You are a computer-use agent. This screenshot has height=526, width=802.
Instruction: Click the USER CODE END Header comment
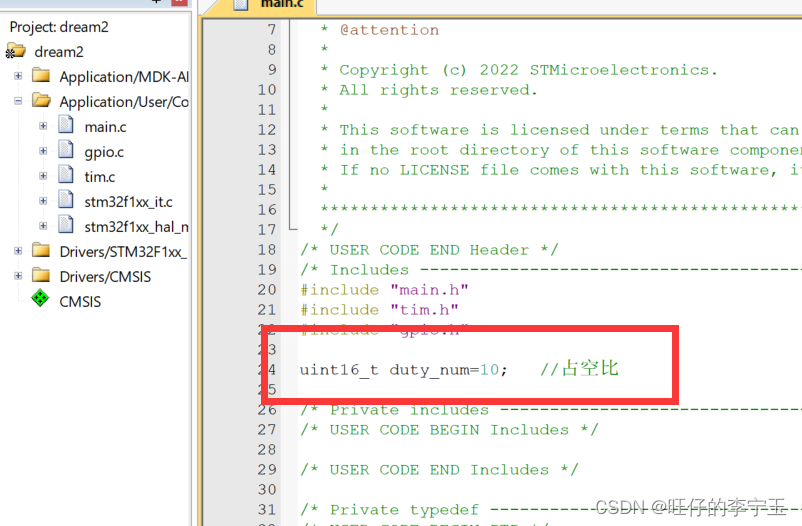point(429,250)
